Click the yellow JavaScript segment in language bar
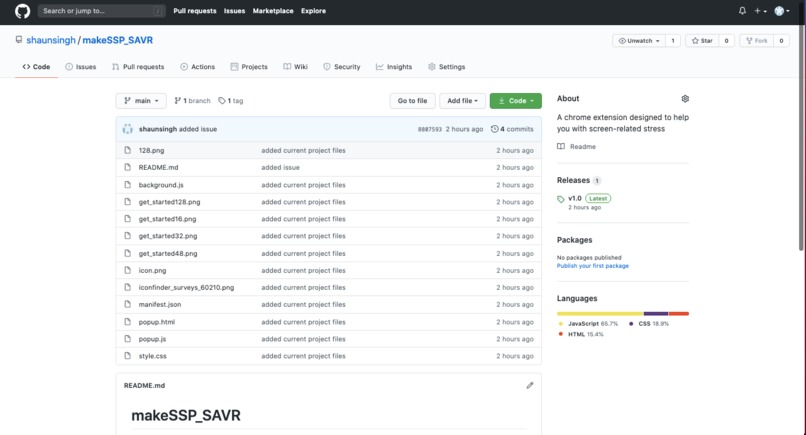 coord(600,314)
